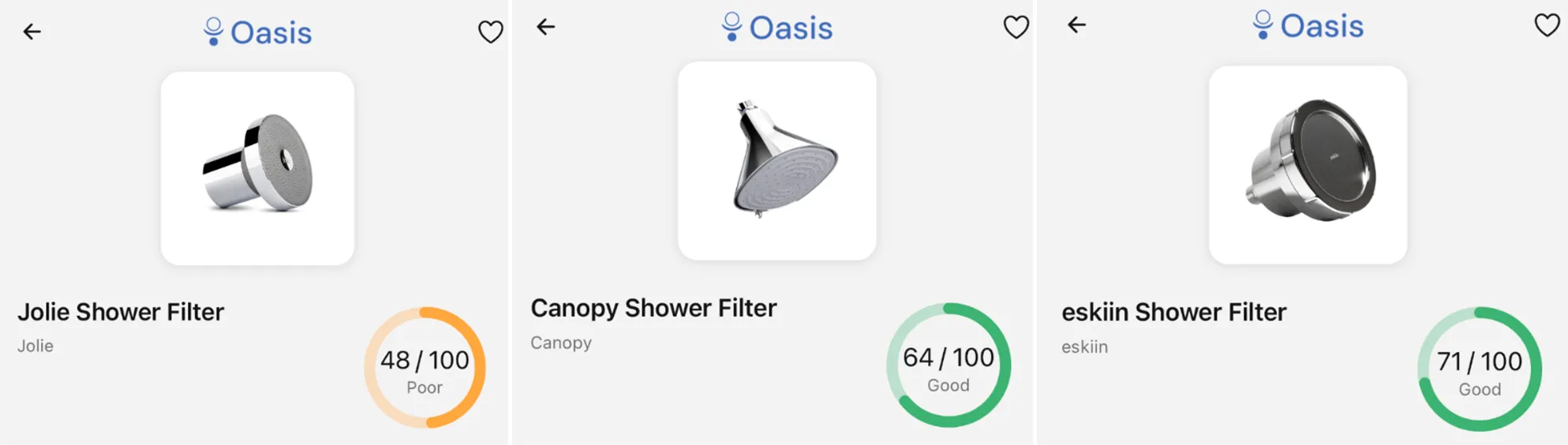1568x445 pixels.
Task: Favorite the Jolie Shower Filter with heart
Action: pos(491,32)
